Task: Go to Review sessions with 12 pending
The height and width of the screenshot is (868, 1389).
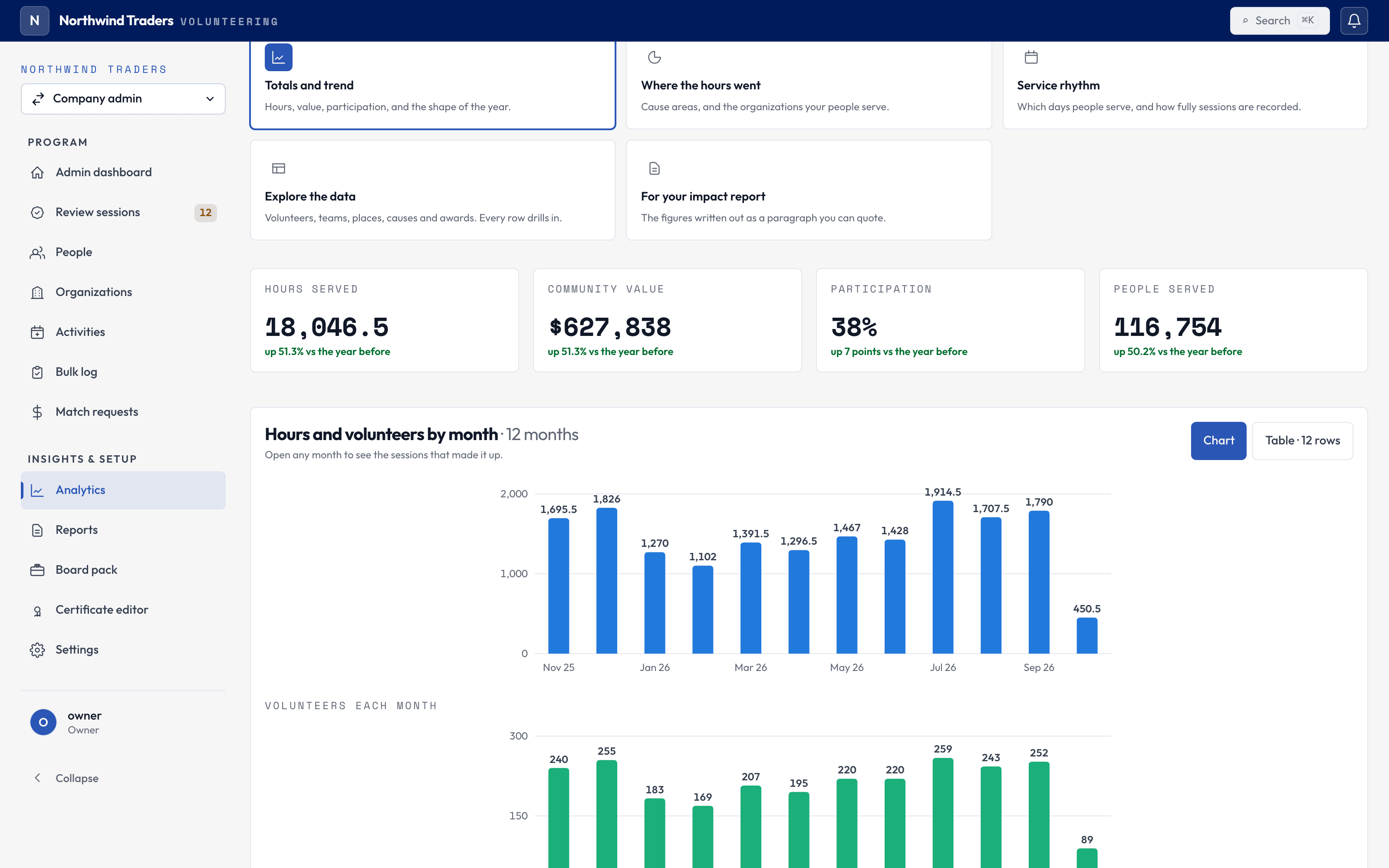Action: coord(123,212)
